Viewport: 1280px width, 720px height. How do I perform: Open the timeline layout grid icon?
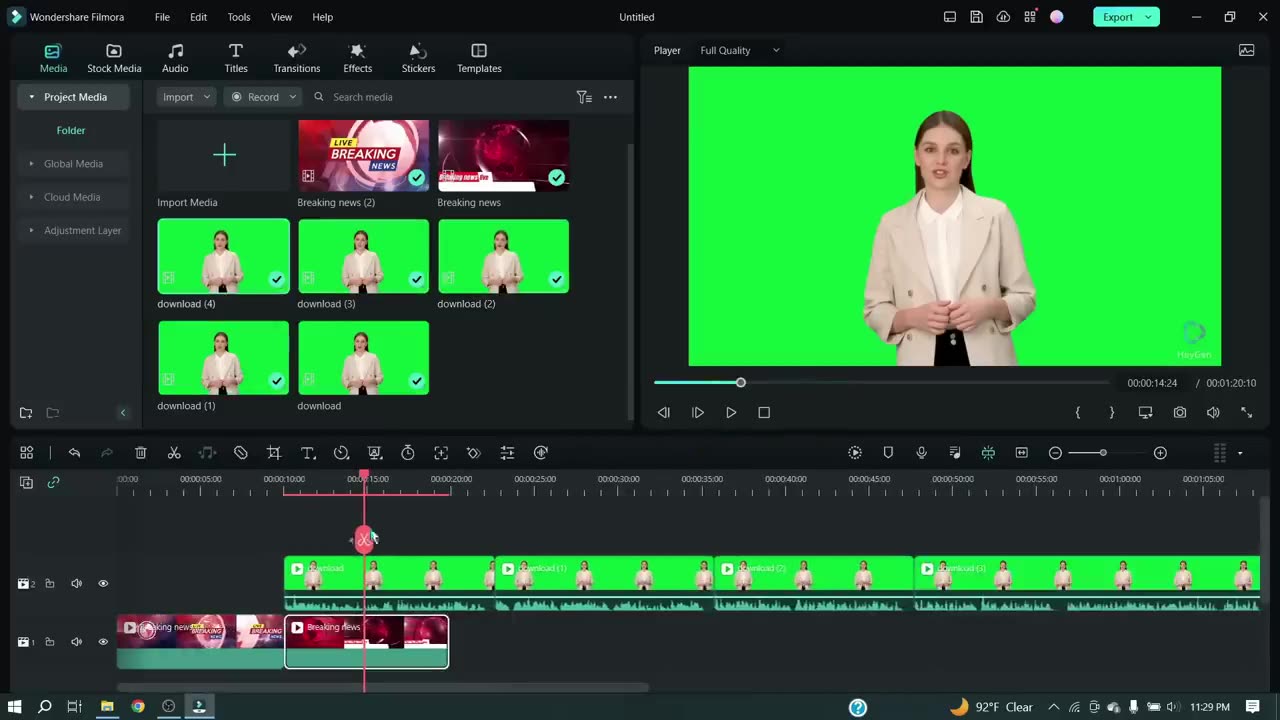click(27, 453)
